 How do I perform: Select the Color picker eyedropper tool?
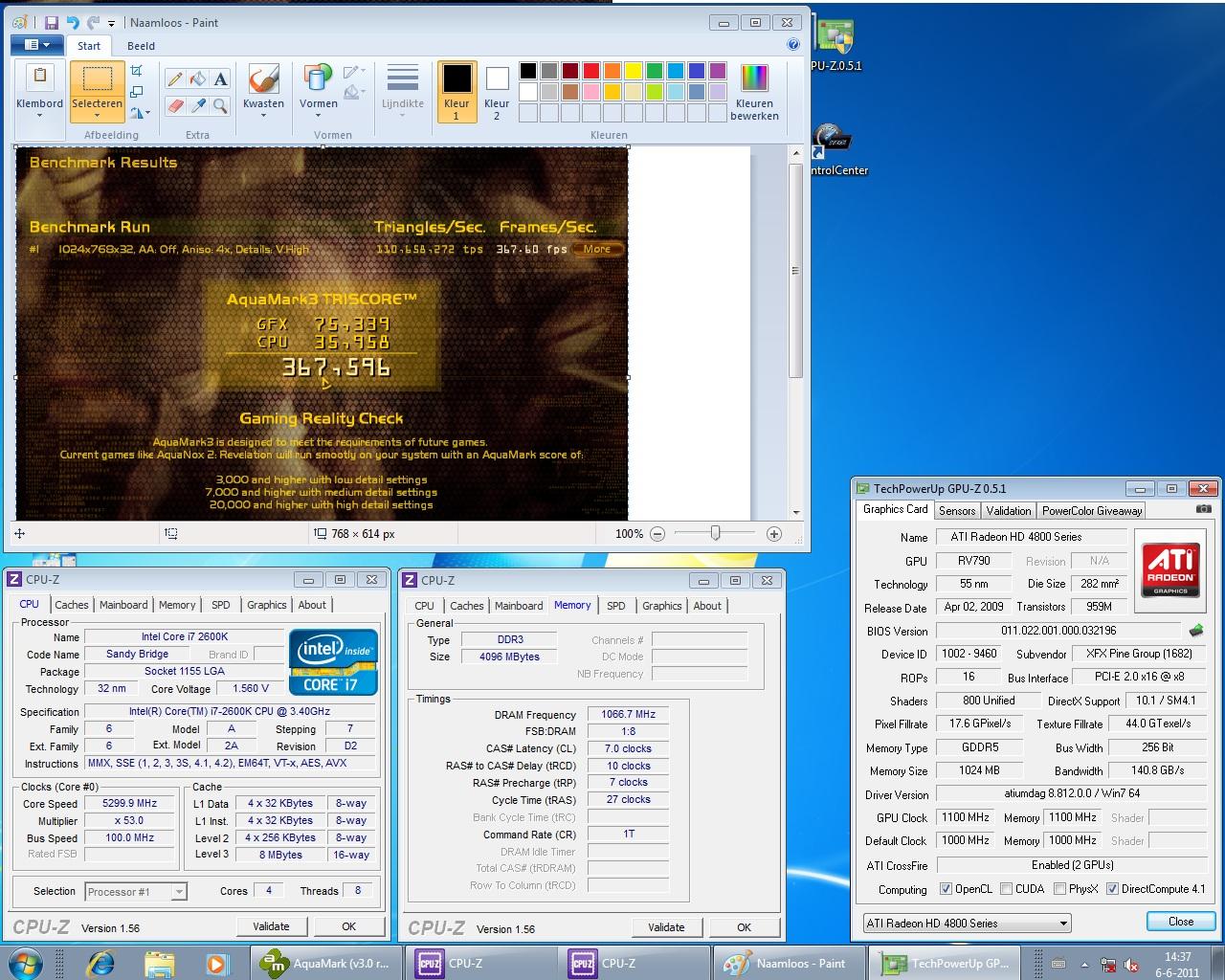point(197,106)
